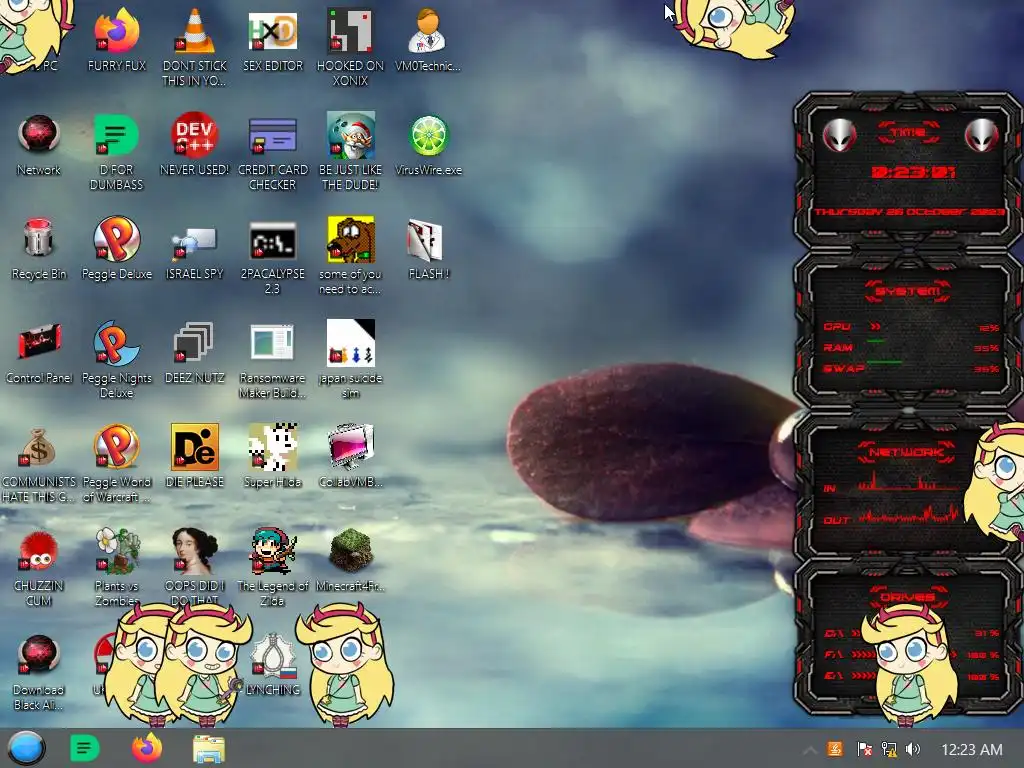Click the NETWORK gadget traffic graph
Viewport: 1024px width, 768px height.
click(x=910, y=502)
